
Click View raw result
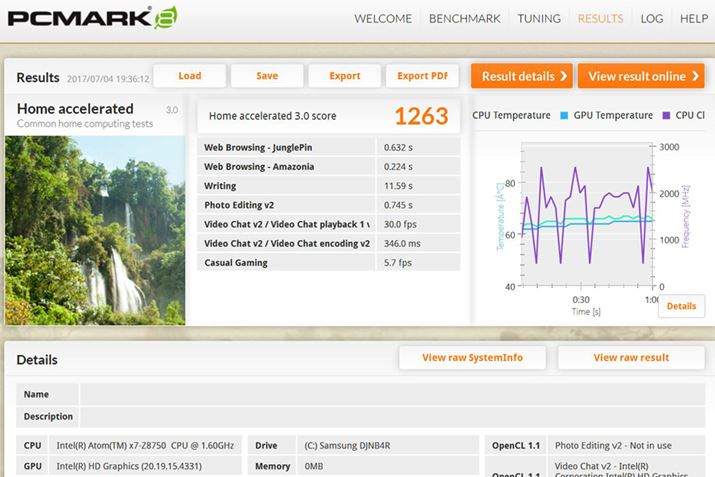point(631,358)
